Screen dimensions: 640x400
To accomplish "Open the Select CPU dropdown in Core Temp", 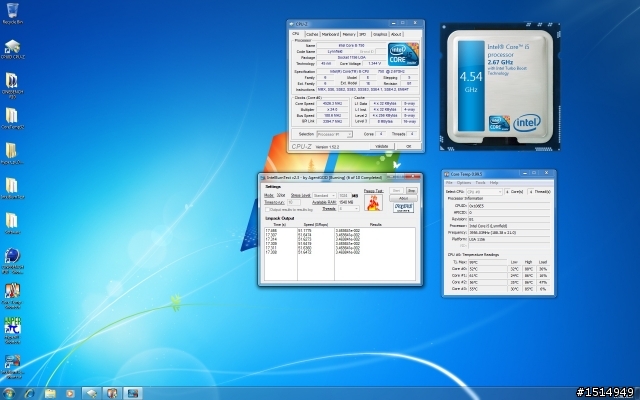I will pos(484,191).
